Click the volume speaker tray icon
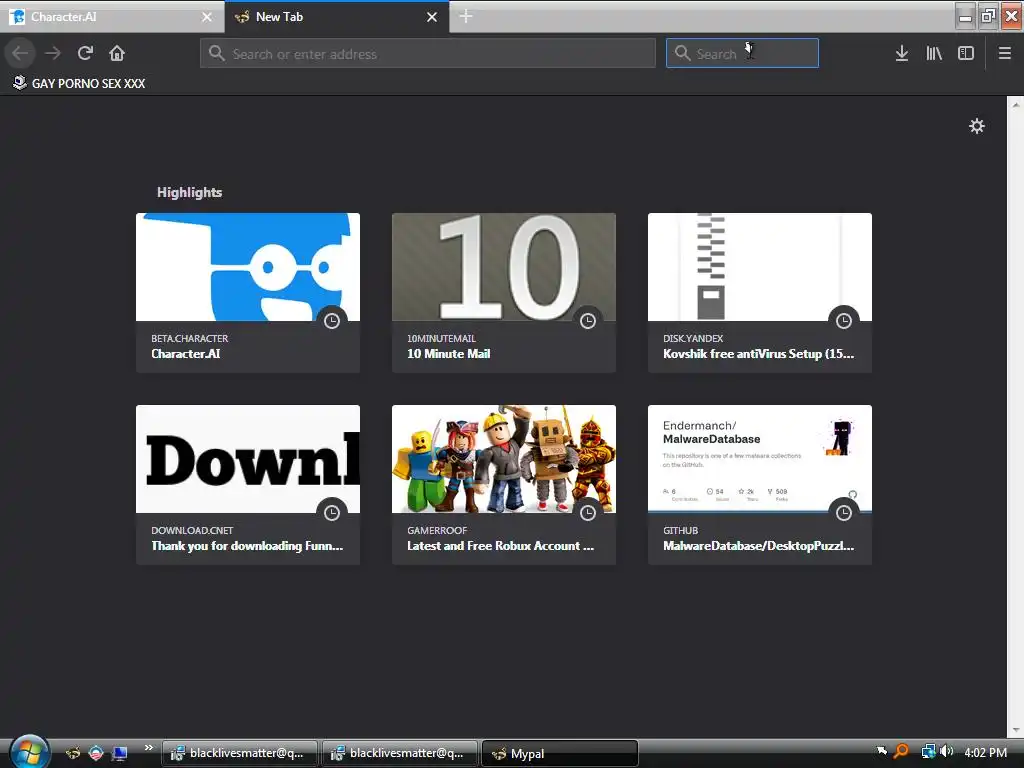Image resolution: width=1024 pixels, height=768 pixels. coord(946,752)
